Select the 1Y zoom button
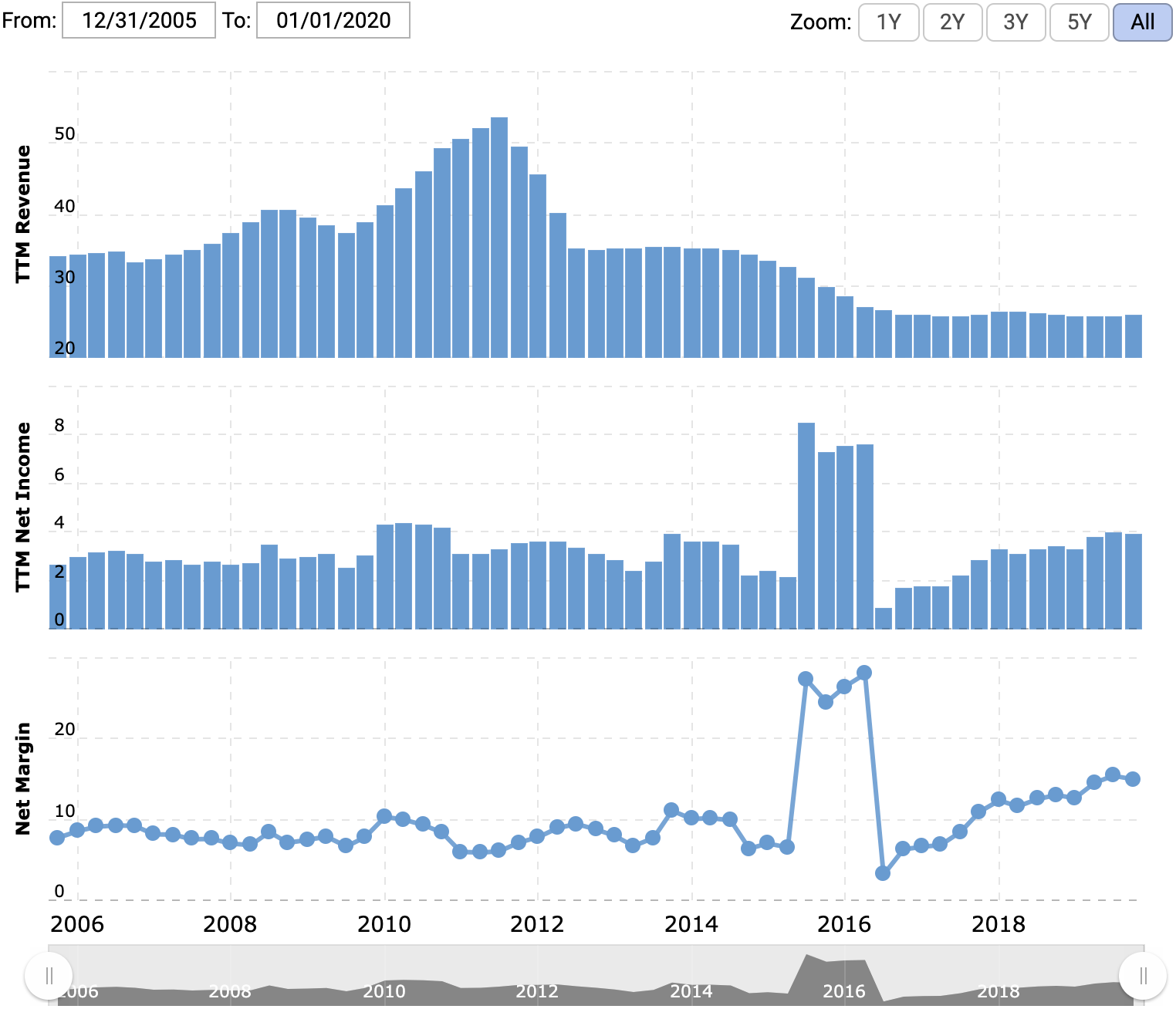 tap(889, 22)
